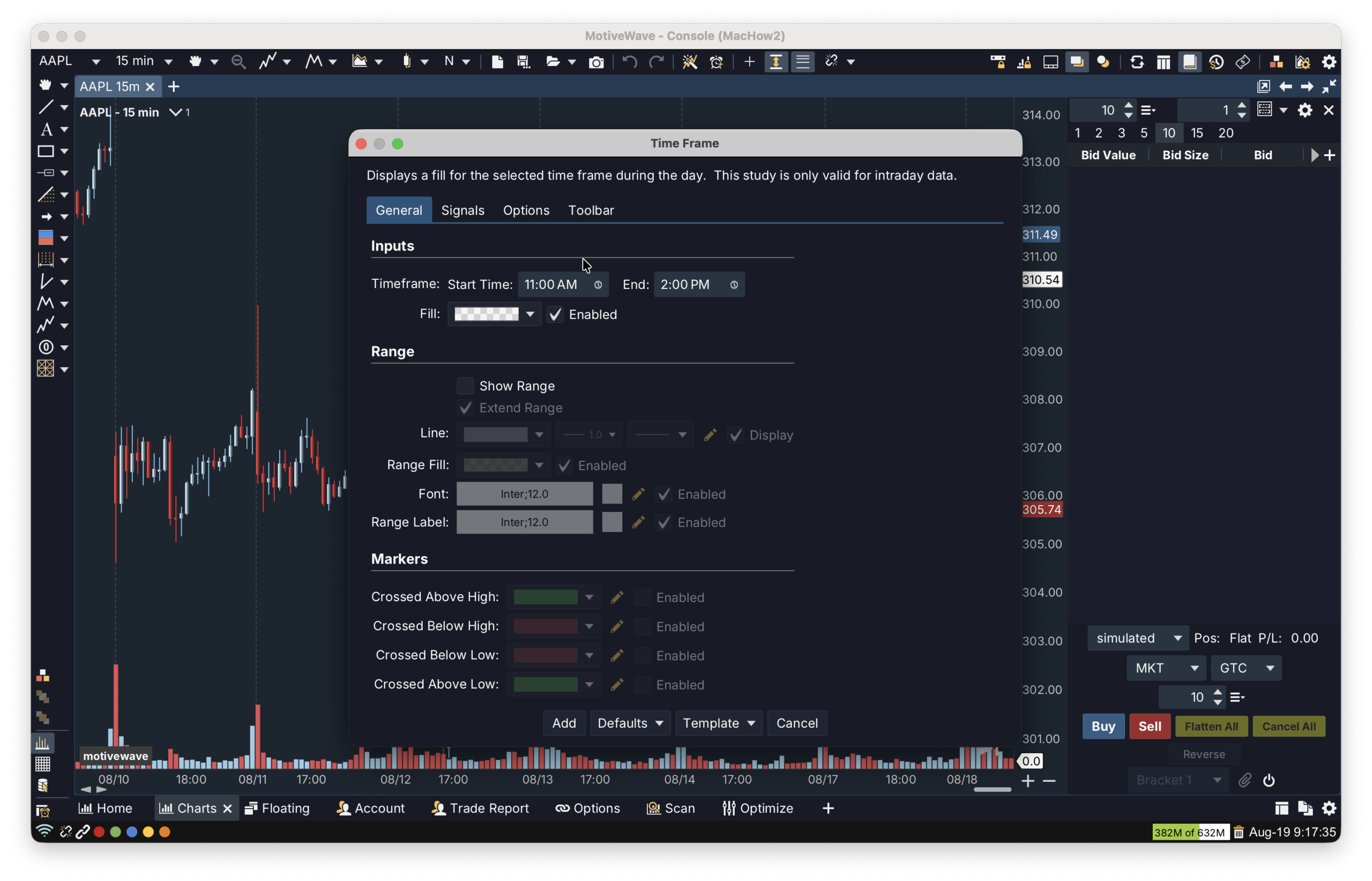Open the Home bottom tab
The height and width of the screenshot is (881, 1372).
106,809
